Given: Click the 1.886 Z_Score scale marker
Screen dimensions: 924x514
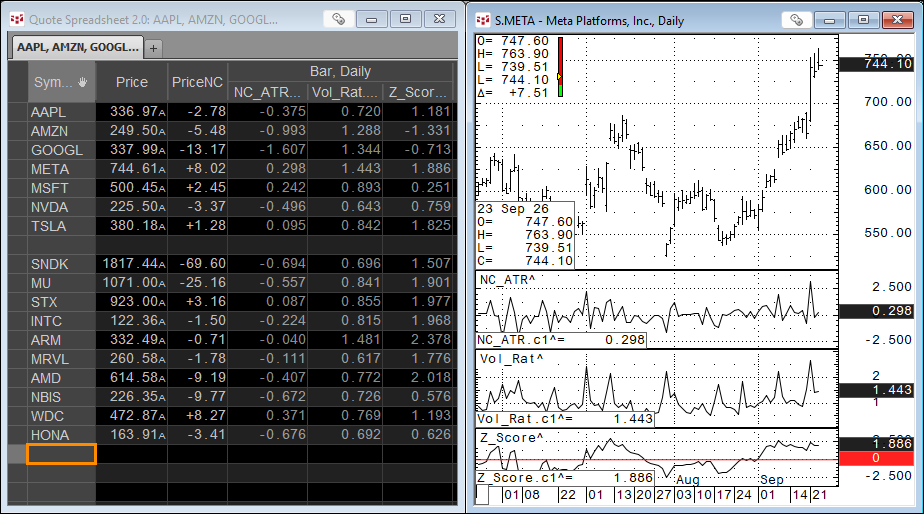Looking at the screenshot, I should coord(876,444).
